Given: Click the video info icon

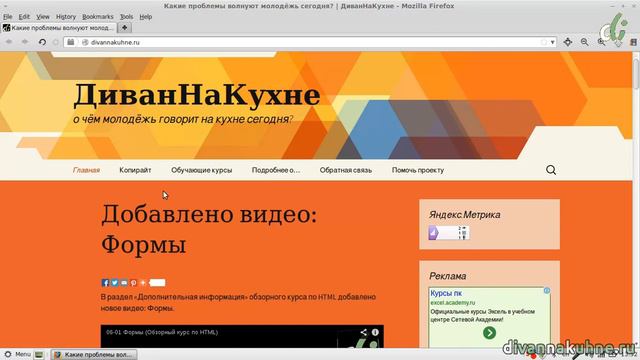Looking at the screenshot, I should point(375,332).
